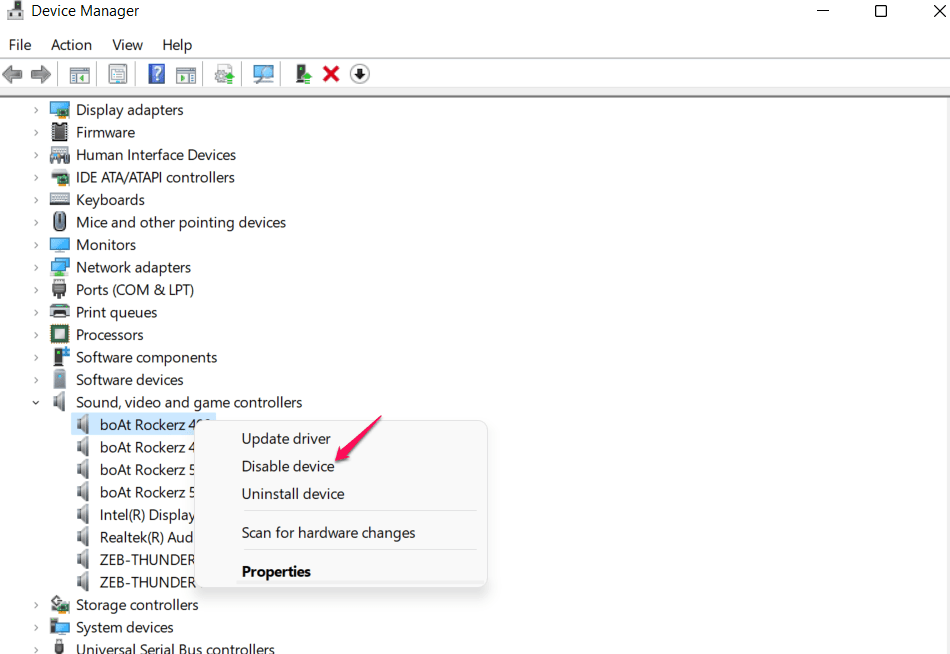
Task: Expand the Keyboards node
Action: (x=36, y=200)
